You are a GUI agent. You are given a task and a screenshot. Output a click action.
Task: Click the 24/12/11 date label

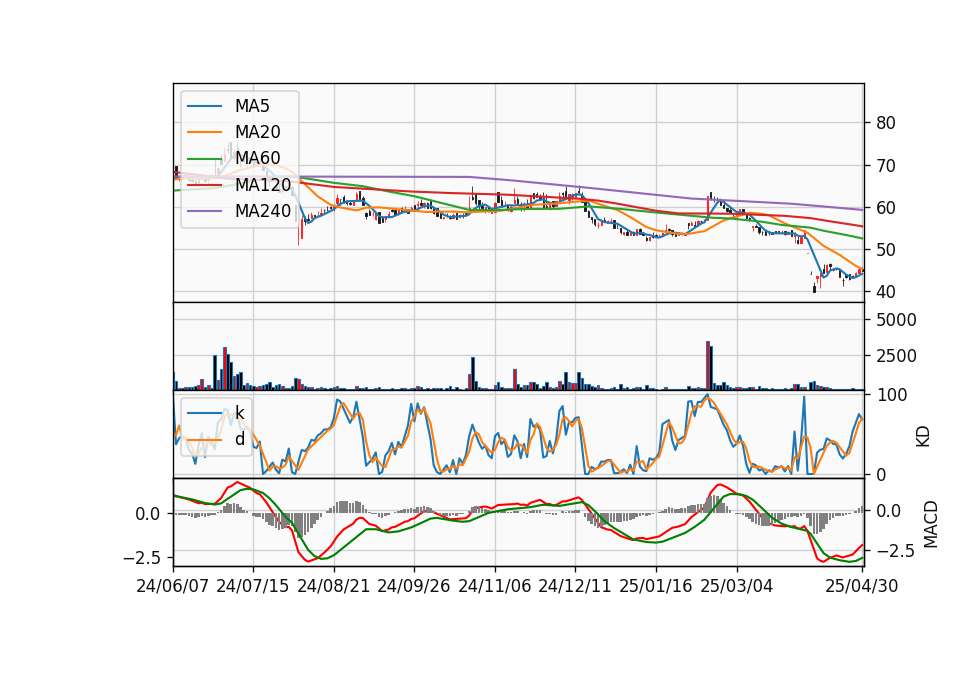(575, 586)
